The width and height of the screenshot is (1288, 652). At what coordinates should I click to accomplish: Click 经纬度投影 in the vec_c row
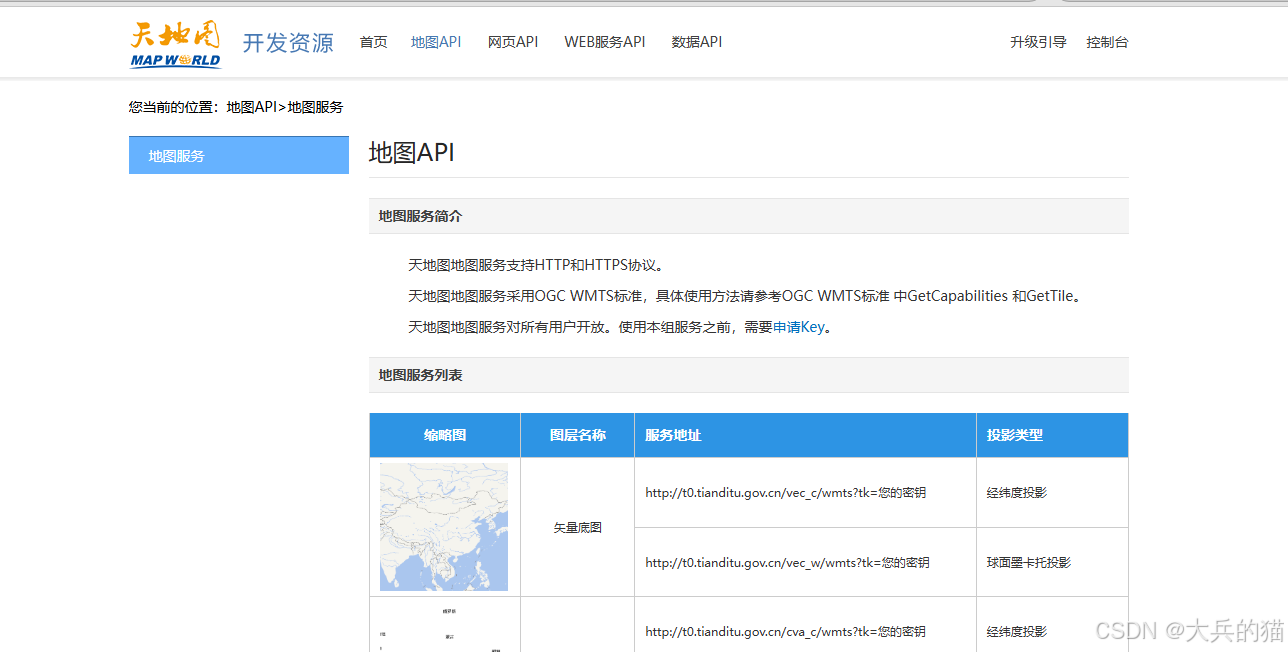tap(1017, 492)
